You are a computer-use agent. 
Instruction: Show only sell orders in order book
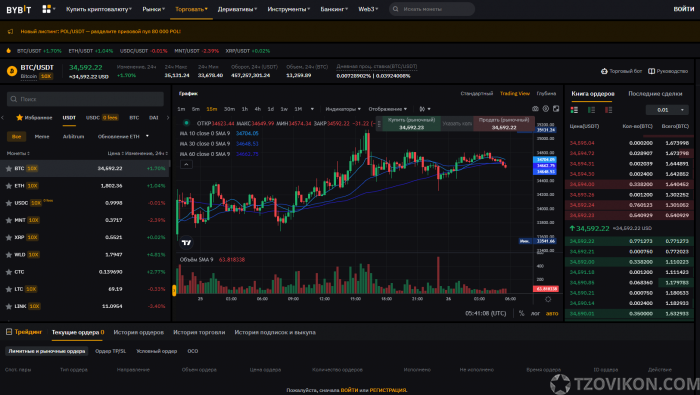coord(608,110)
